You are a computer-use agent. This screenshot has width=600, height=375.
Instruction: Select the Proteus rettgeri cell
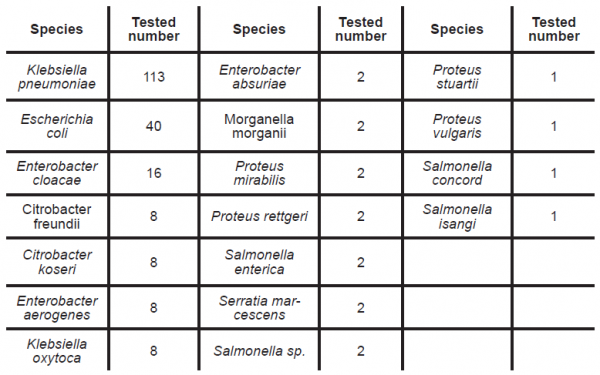click(x=259, y=216)
